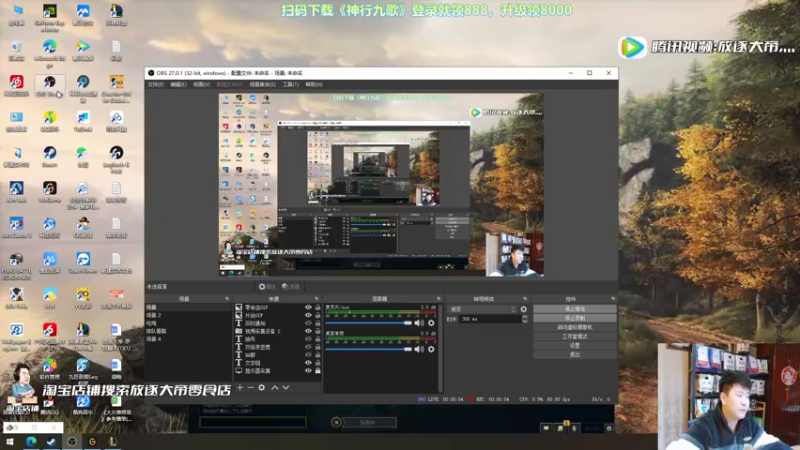
Task: Switch to OBS taskbar icon
Action: coord(72,442)
